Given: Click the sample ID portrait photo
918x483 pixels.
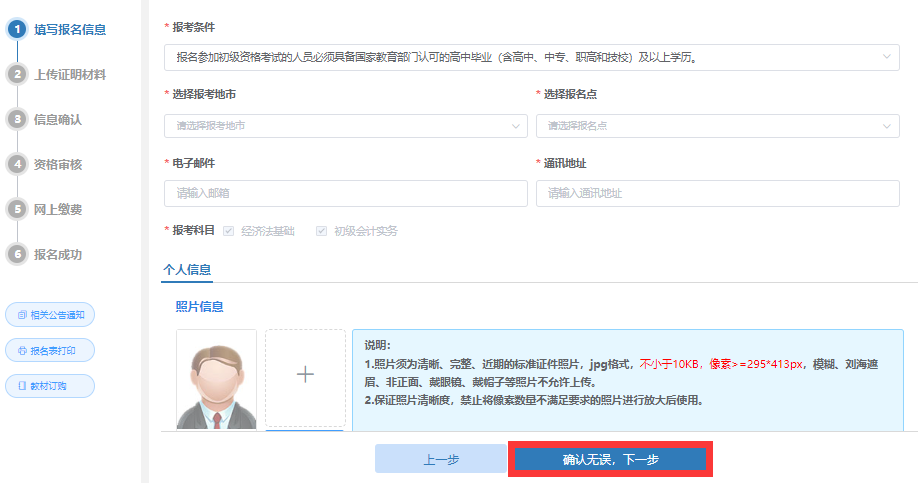Looking at the screenshot, I should (x=216, y=379).
